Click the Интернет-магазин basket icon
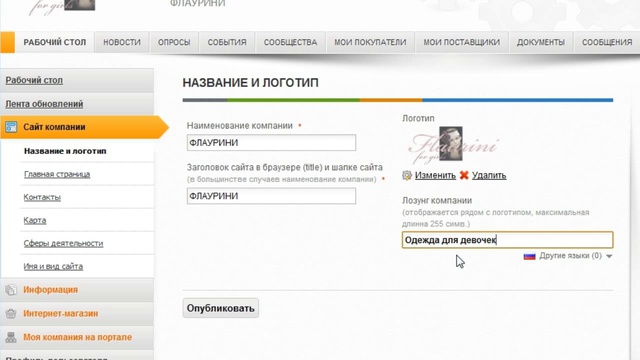Viewport: 640px width, 360px height. click(11, 313)
